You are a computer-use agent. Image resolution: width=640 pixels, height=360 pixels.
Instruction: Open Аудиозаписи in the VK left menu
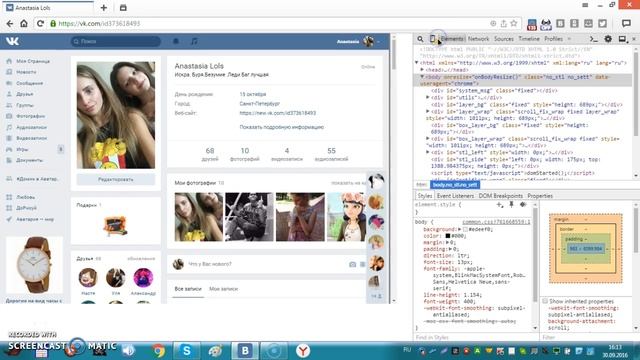(x=31, y=127)
